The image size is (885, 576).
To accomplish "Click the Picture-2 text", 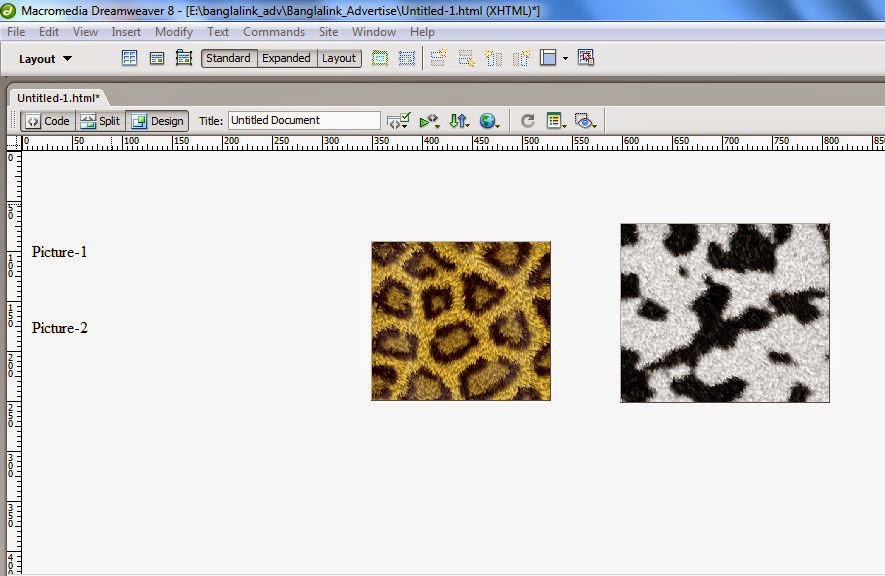I will pyautogui.click(x=60, y=328).
